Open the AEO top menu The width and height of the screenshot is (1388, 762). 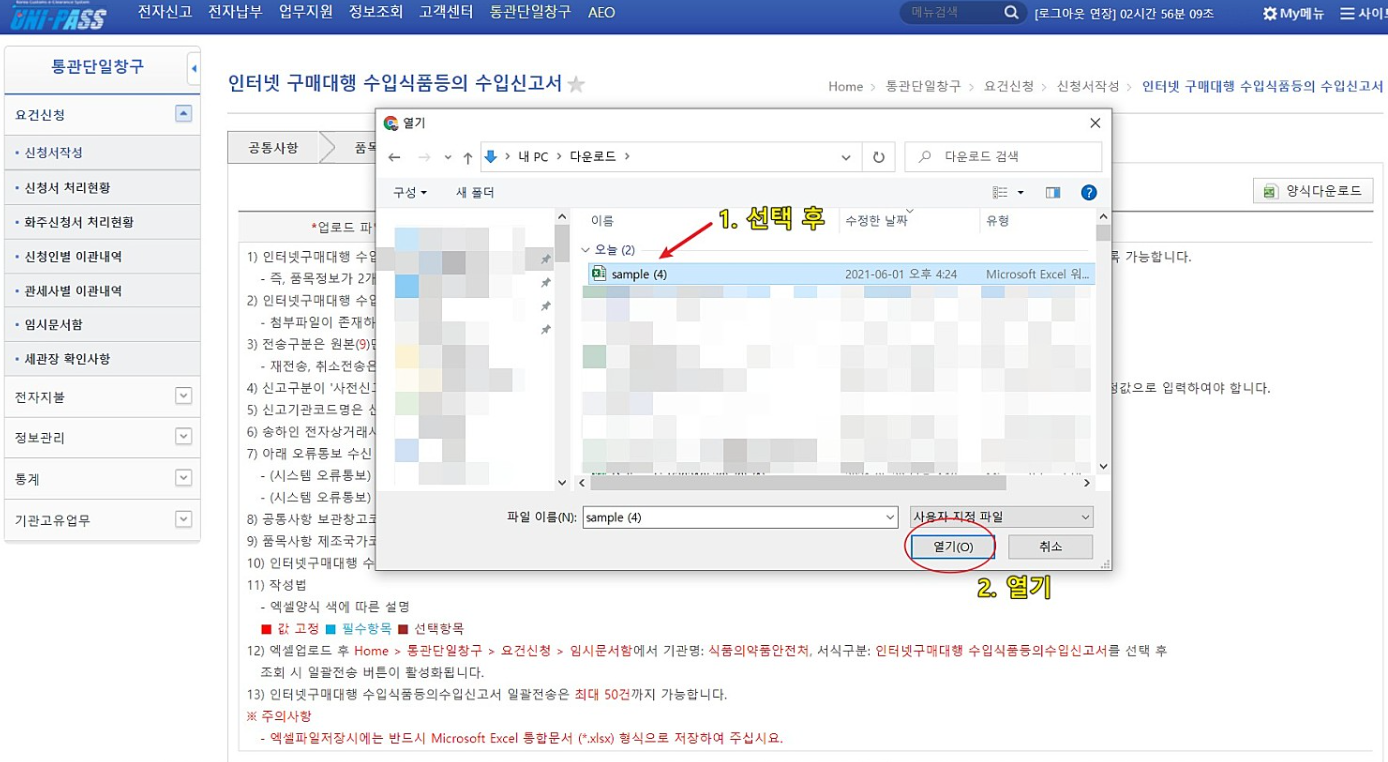coord(601,12)
